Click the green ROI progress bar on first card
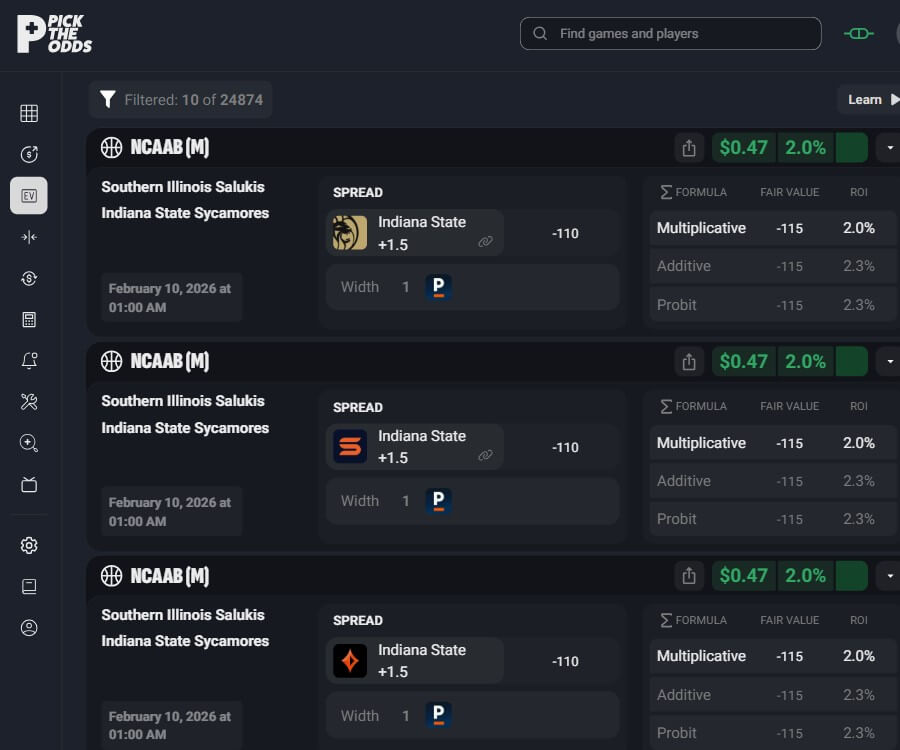This screenshot has height=750, width=900. point(851,147)
